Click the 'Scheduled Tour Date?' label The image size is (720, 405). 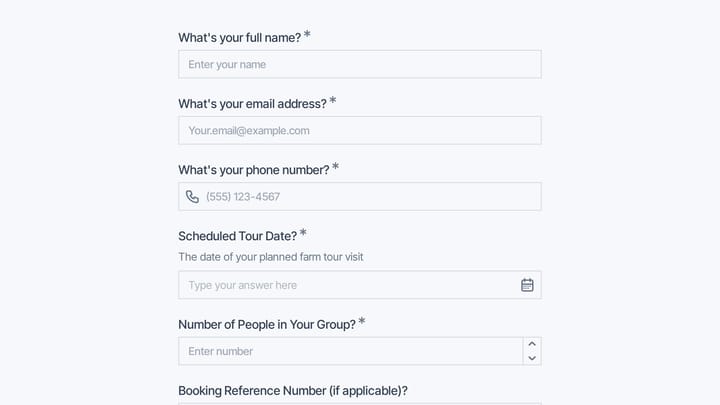(238, 236)
